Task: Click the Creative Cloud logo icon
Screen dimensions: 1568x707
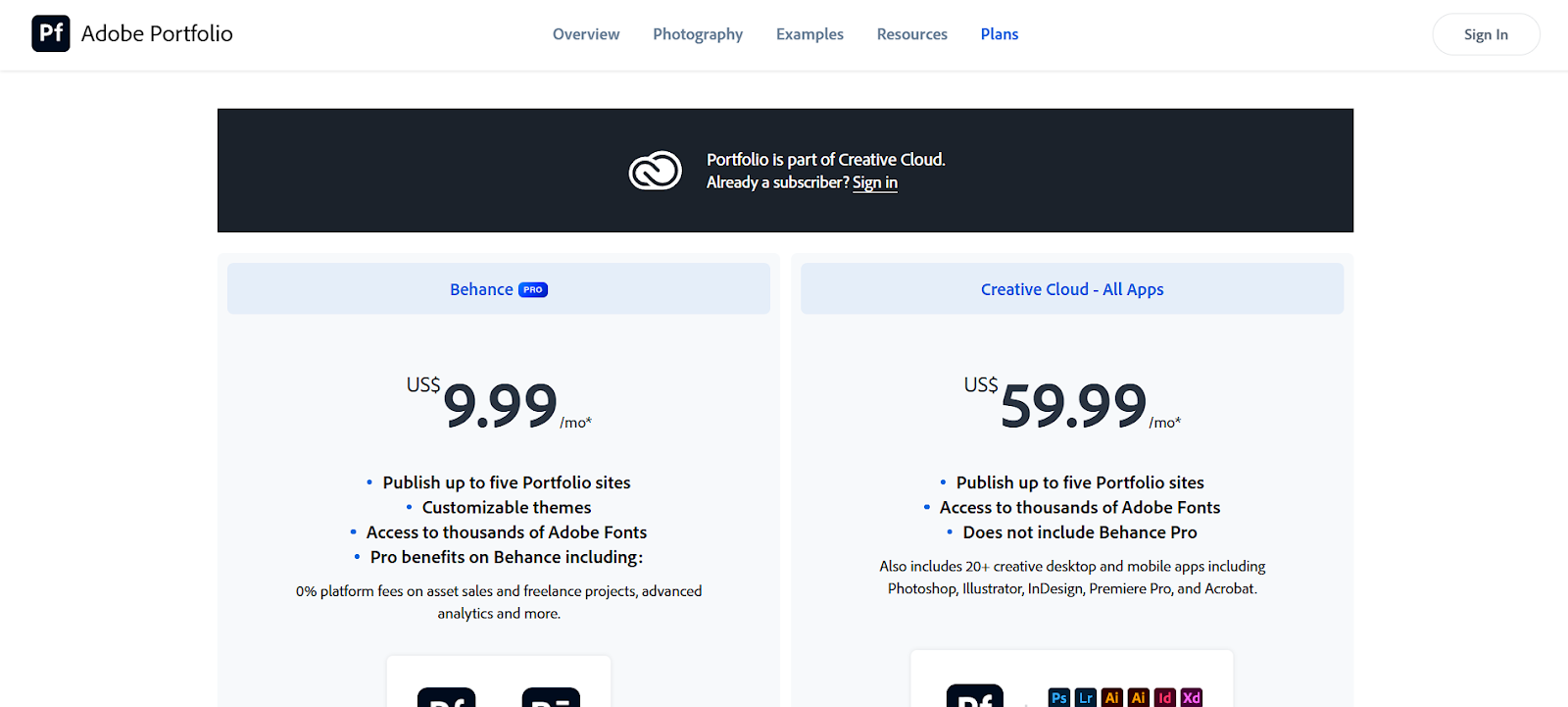Action: pyautogui.click(x=655, y=171)
